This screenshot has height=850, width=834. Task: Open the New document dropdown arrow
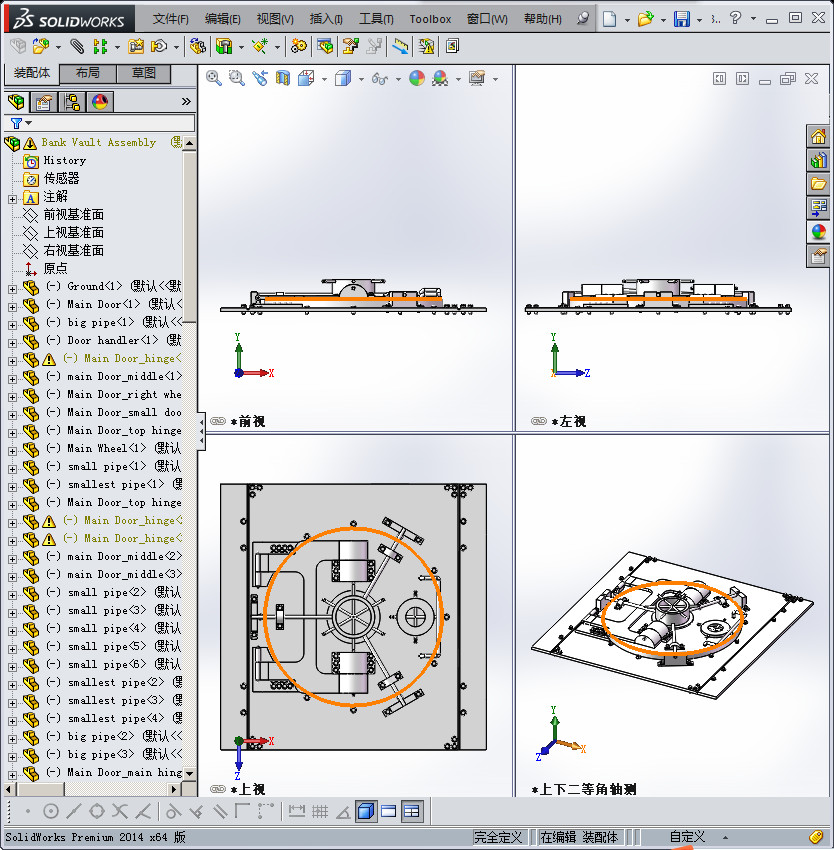click(627, 20)
